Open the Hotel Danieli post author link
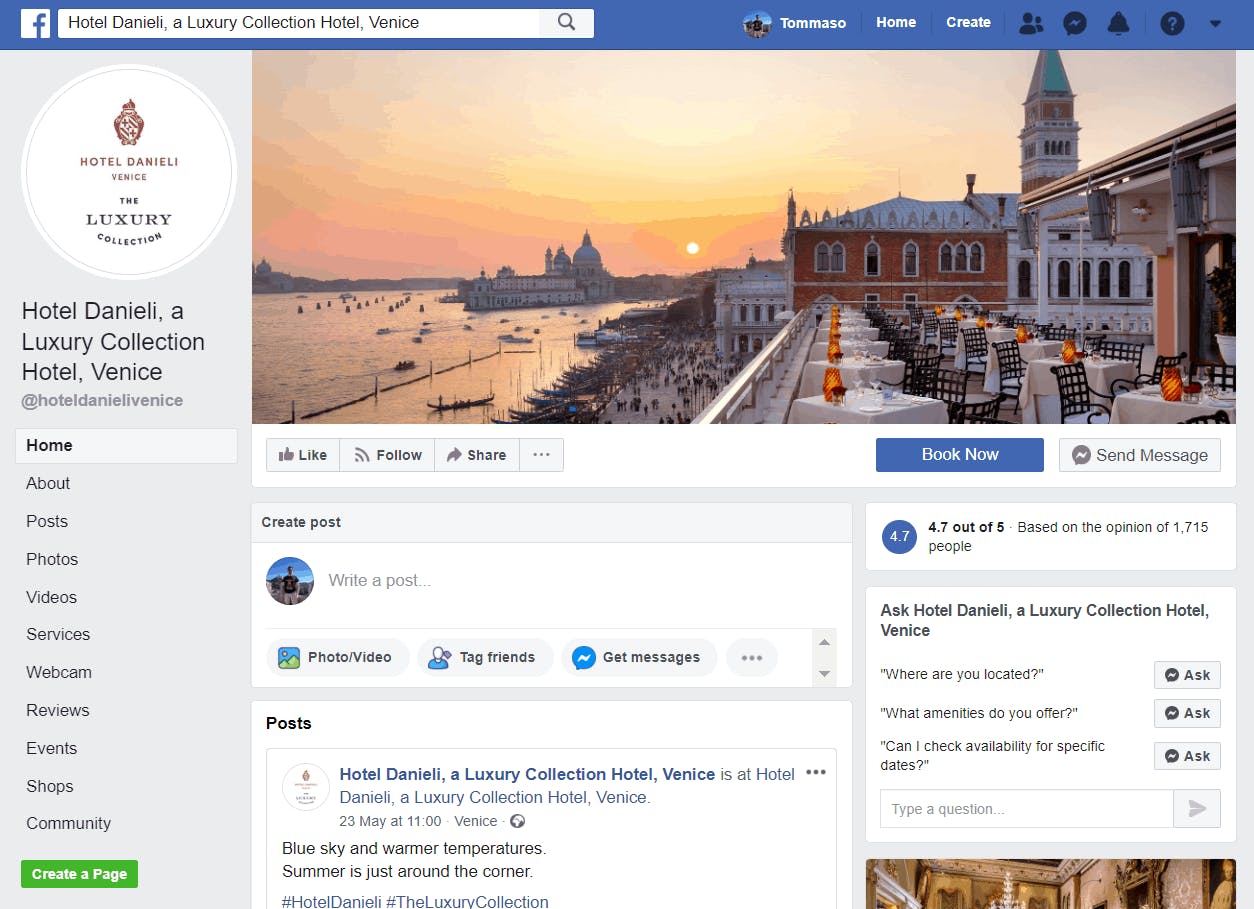 (527, 774)
